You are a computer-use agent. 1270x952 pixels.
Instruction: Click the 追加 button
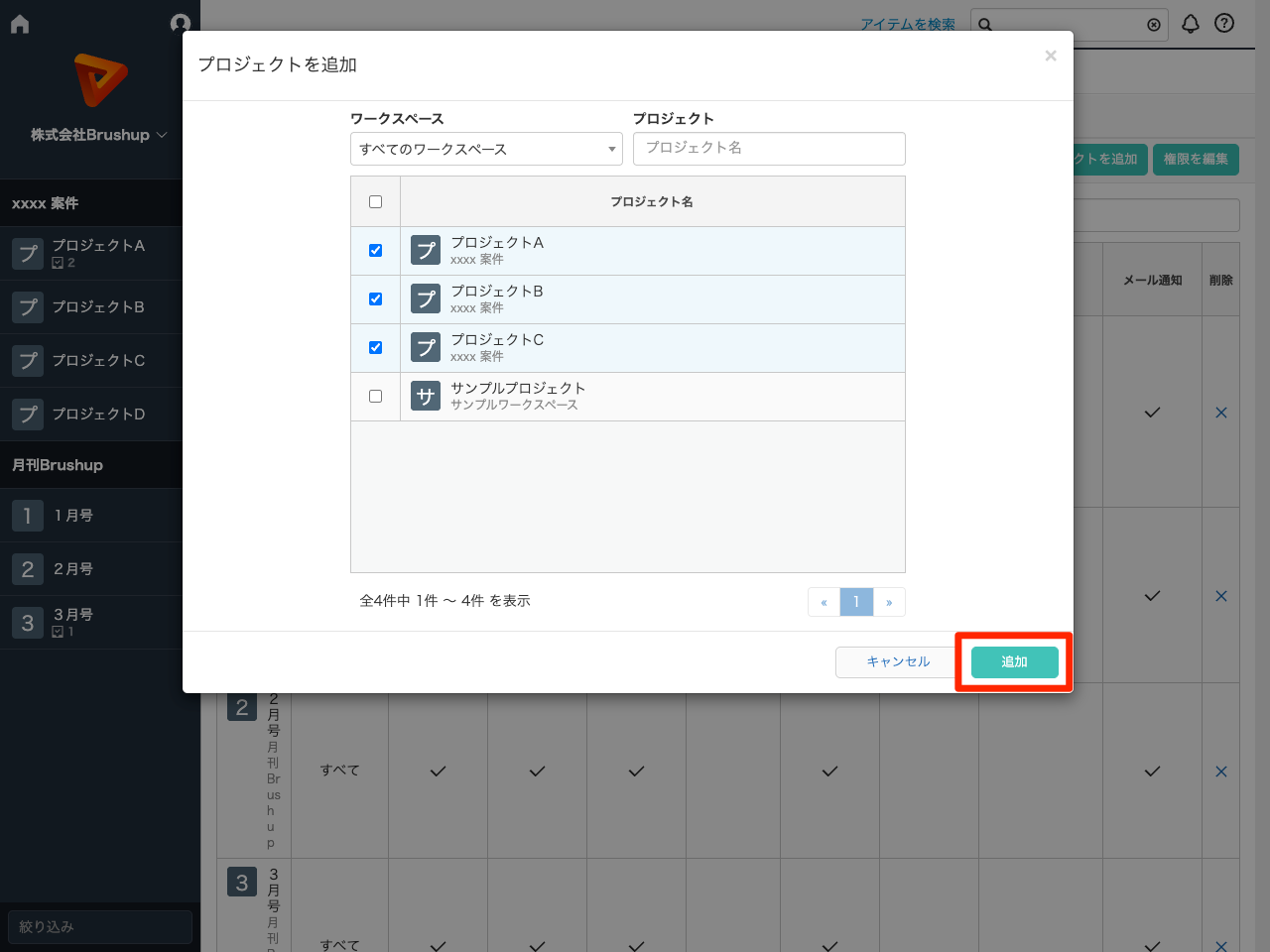pyautogui.click(x=1014, y=662)
